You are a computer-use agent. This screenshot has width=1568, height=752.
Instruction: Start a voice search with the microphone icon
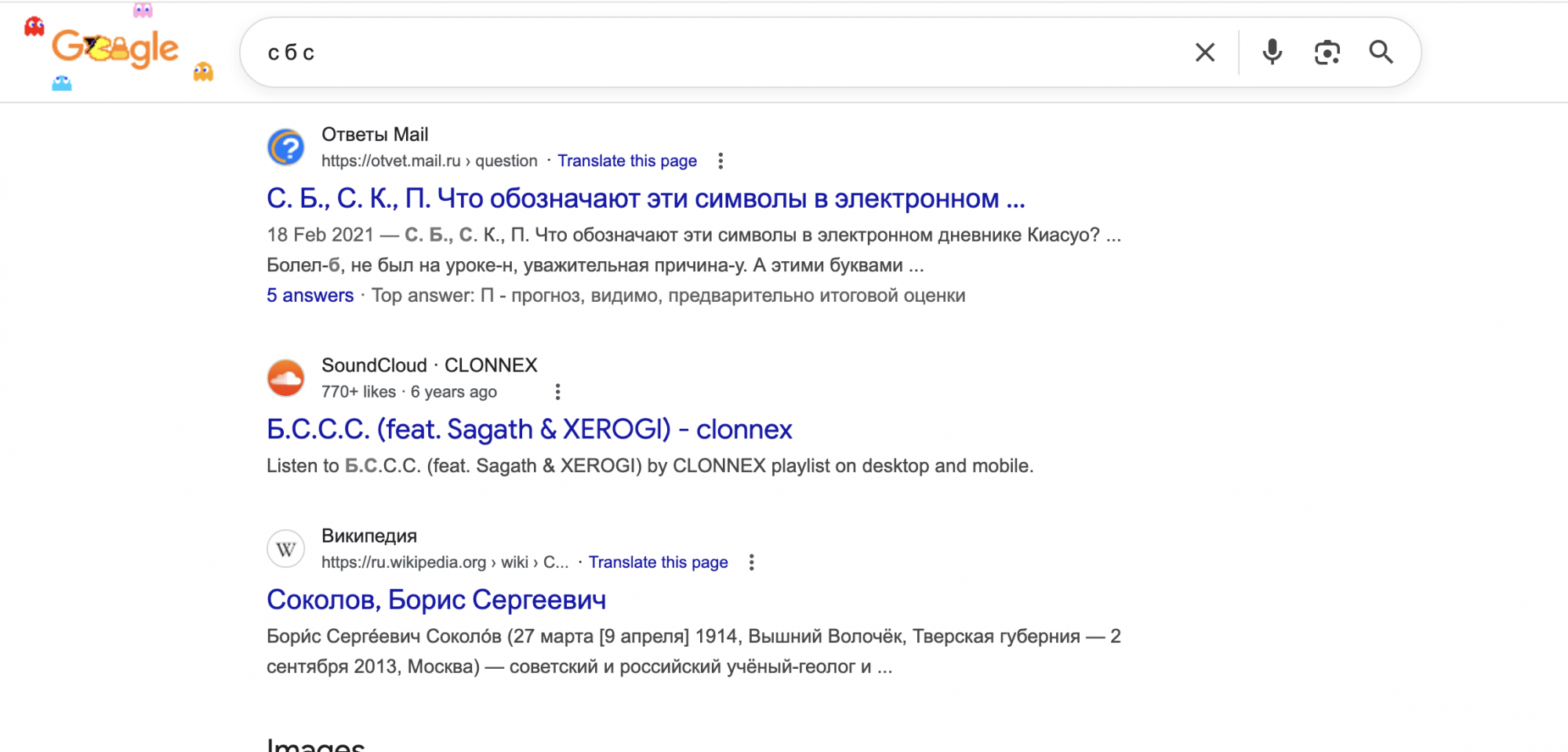point(1272,52)
